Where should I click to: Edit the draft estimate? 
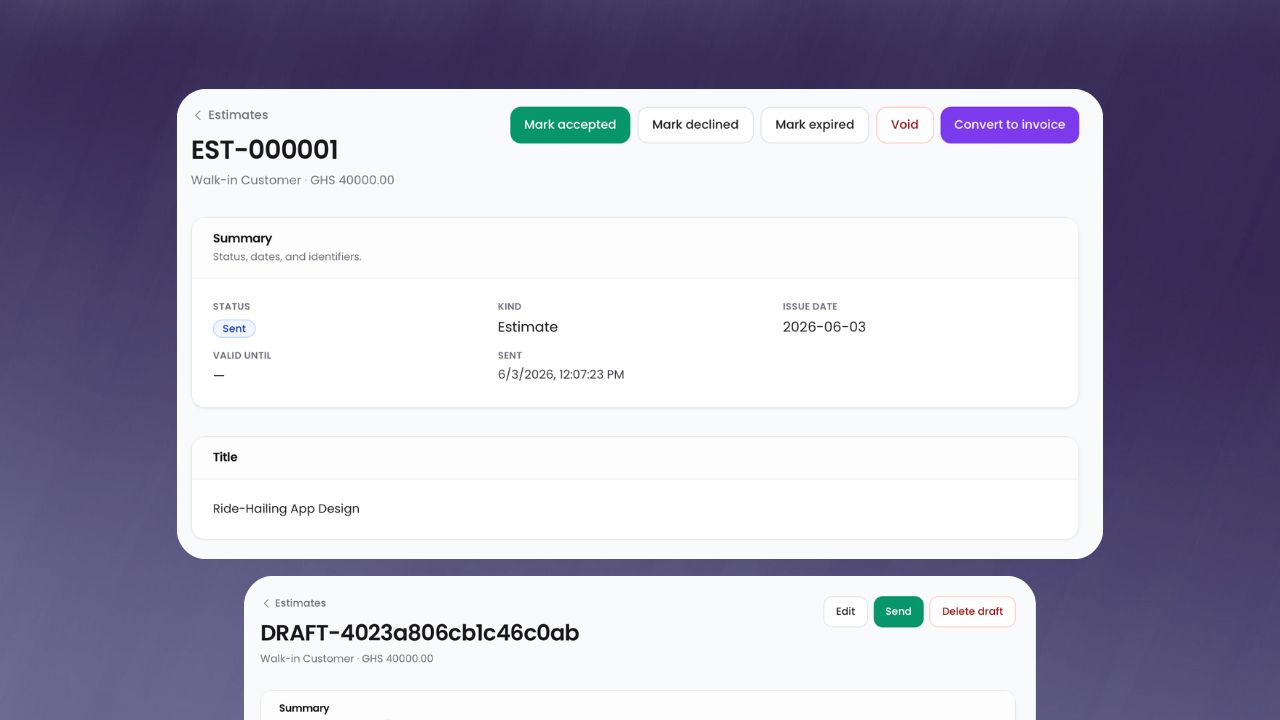pyautogui.click(x=846, y=612)
